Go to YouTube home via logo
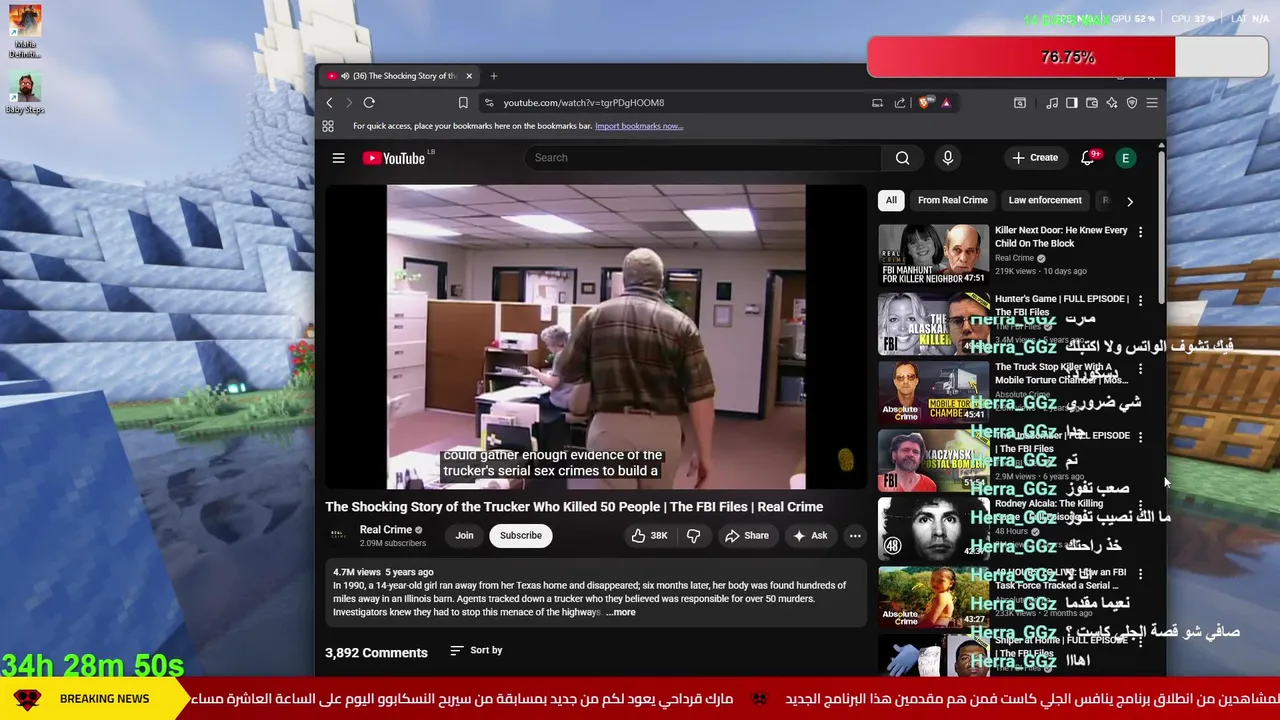This screenshot has height=720, width=1280. click(x=393, y=158)
